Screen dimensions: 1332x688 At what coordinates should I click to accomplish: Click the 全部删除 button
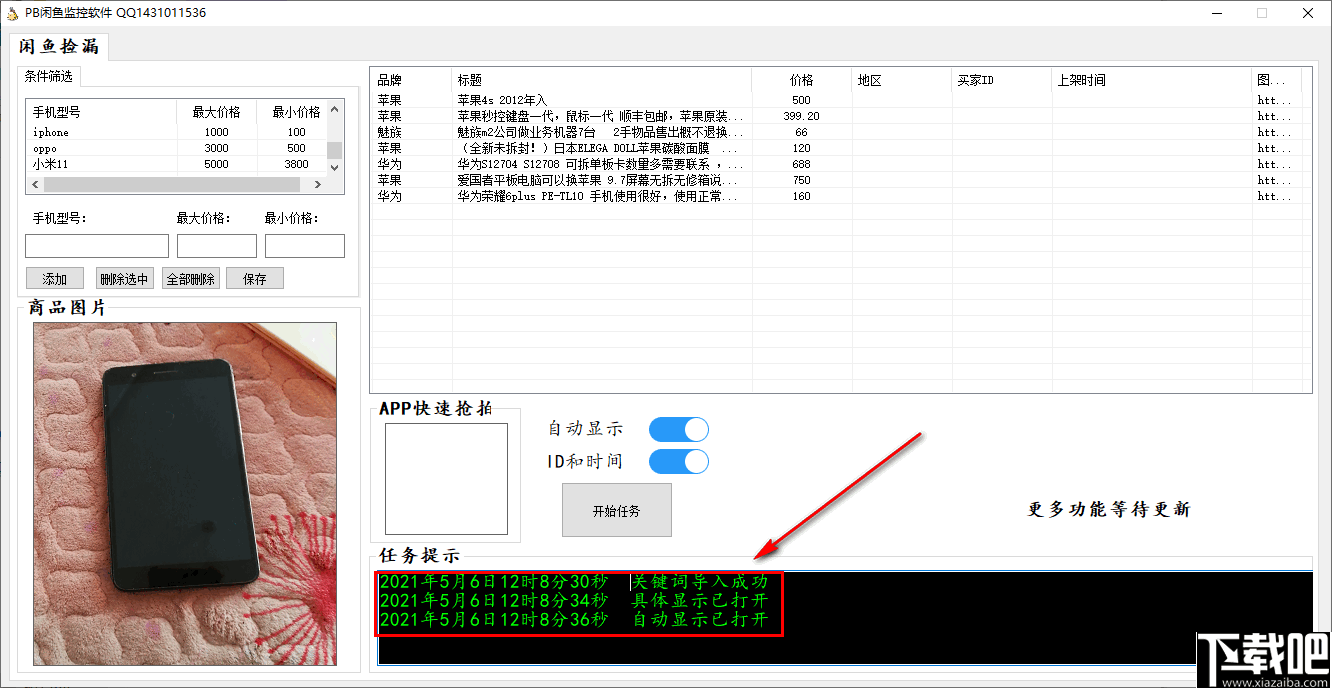(x=190, y=279)
